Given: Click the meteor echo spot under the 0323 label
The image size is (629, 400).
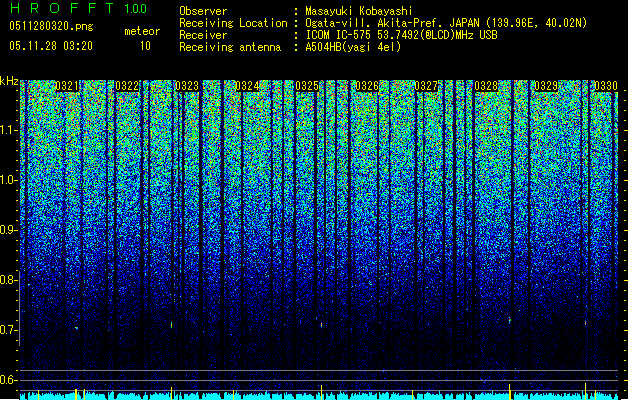Looking at the screenshot, I should pos(172,325).
